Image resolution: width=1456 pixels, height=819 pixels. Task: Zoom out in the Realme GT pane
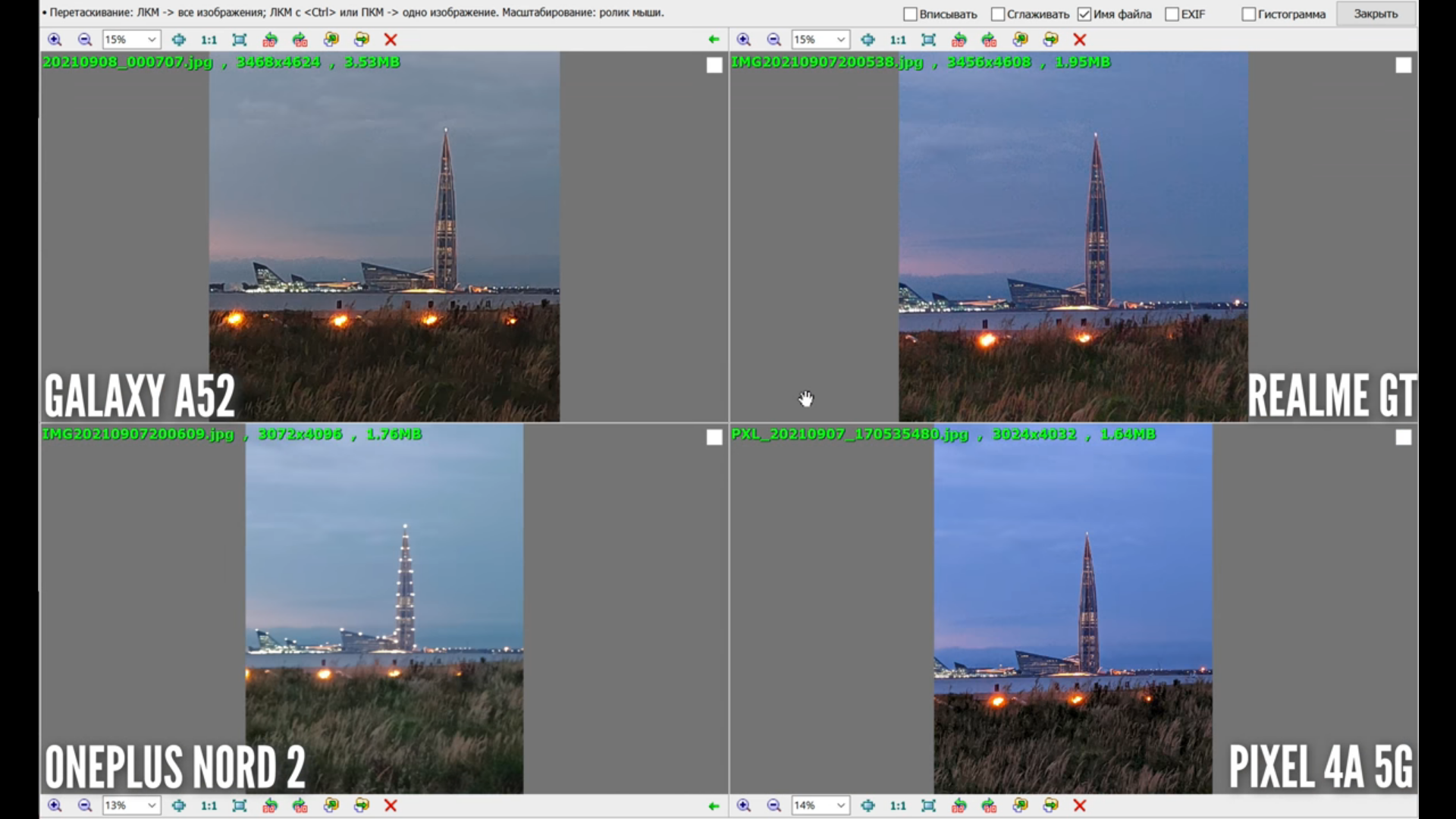pos(774,39)
